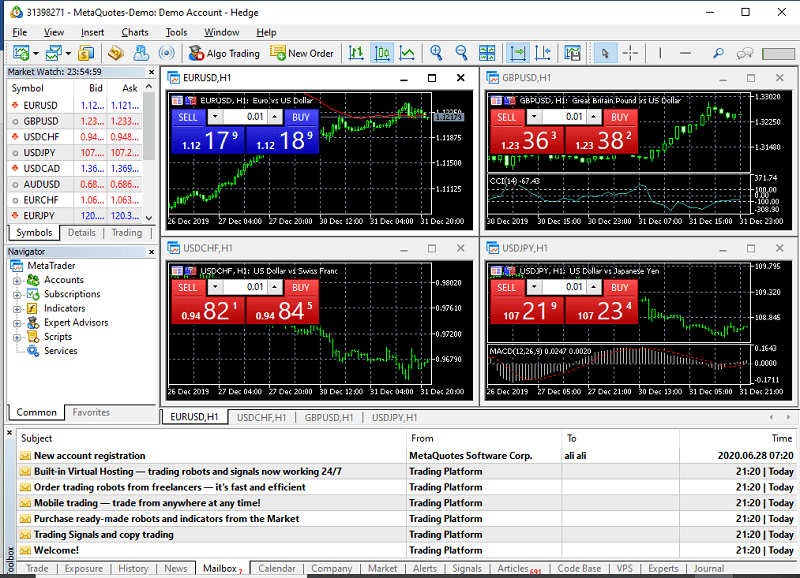The image size is (800, 578).
Task: Open volume dropdown on USDJPY chart panel
Action: [534, 287]
